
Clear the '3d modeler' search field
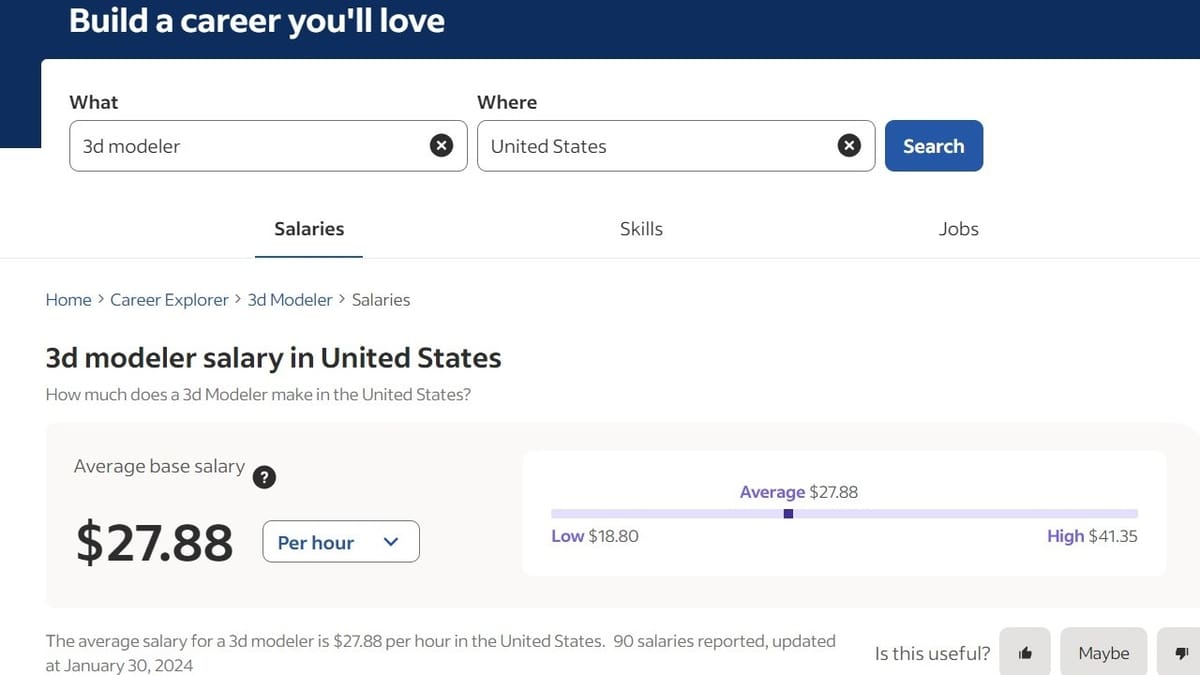tap(441, 145)
